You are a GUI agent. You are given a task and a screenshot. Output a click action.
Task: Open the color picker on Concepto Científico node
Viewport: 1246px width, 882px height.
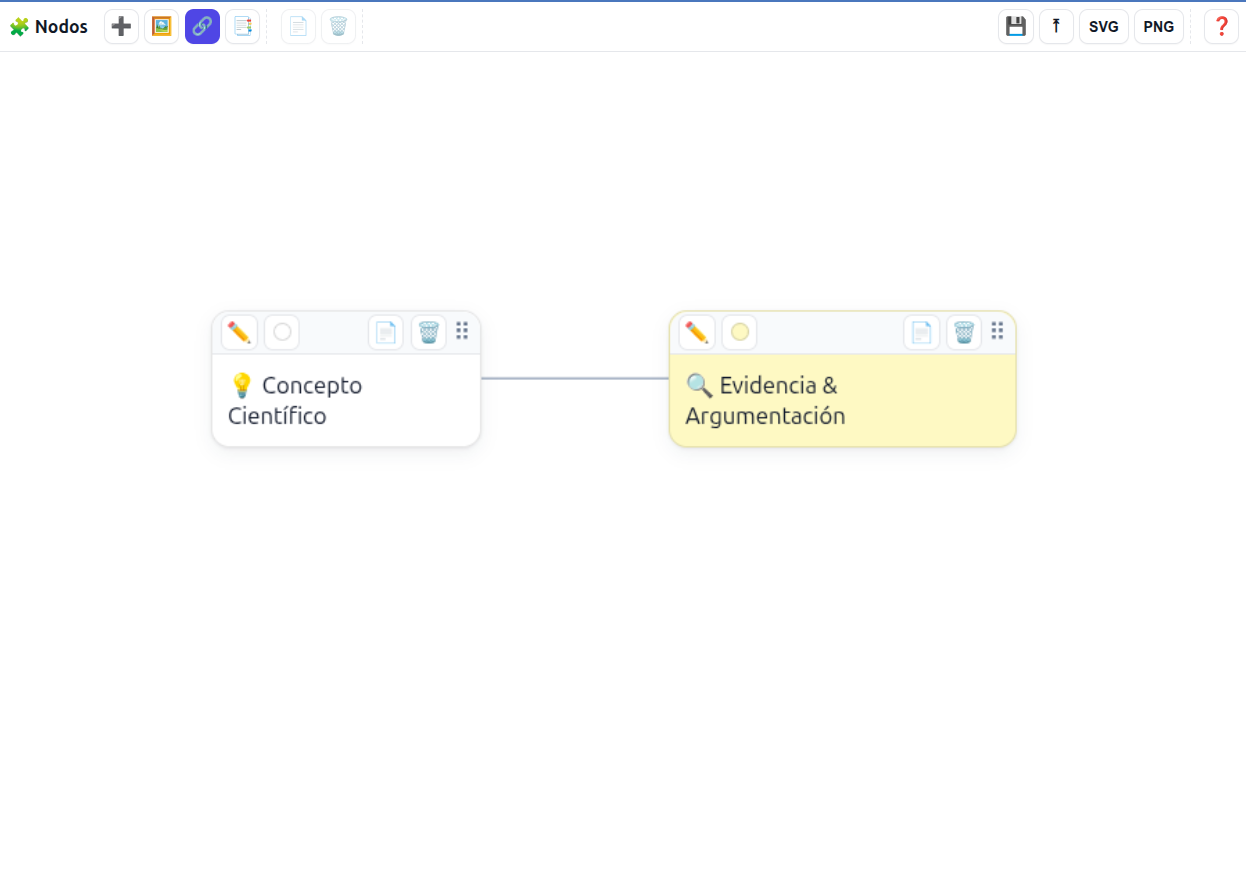pyautogui.click(x=282, y=332)
